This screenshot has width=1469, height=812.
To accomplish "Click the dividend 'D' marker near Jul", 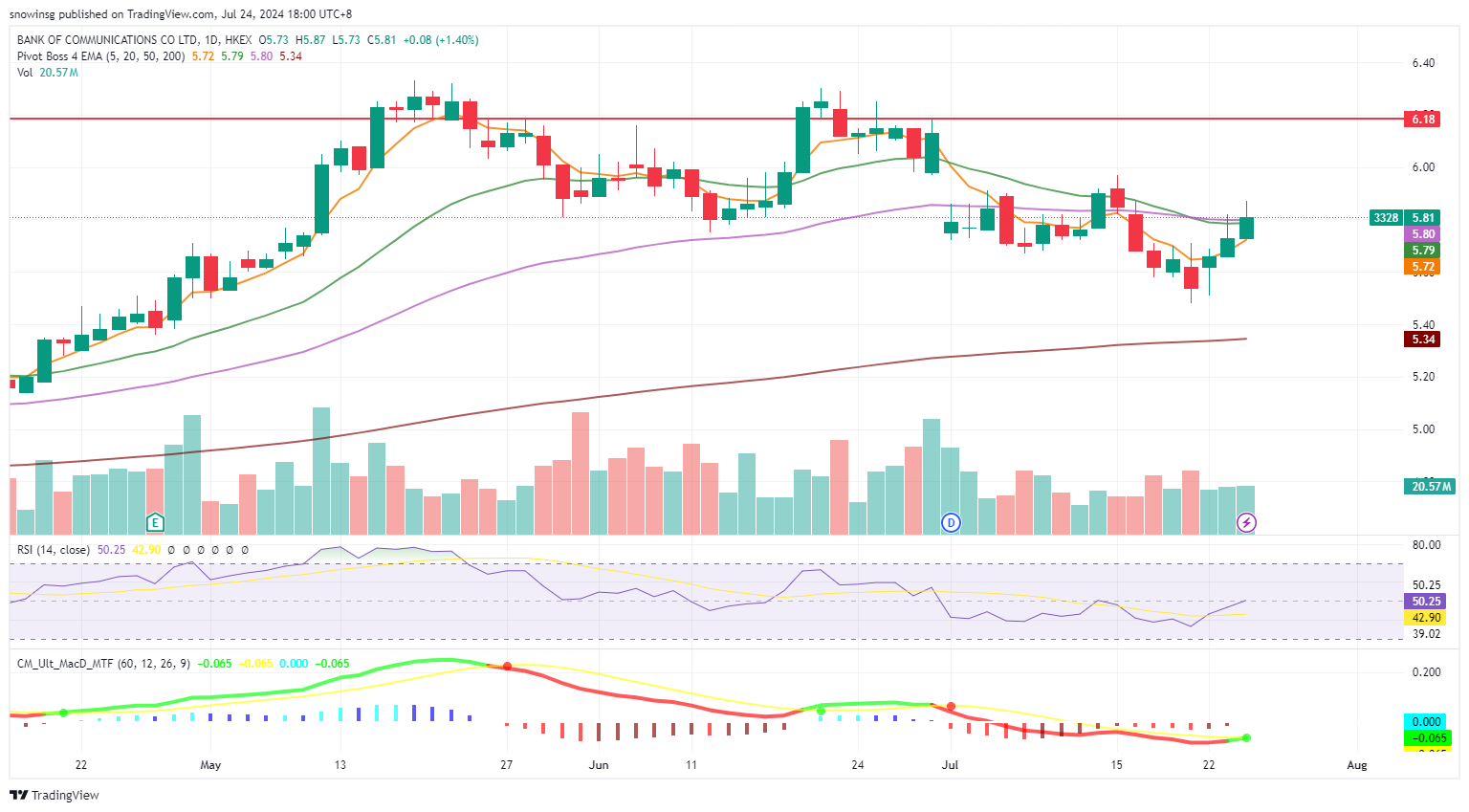I will [x=951, y=522].
